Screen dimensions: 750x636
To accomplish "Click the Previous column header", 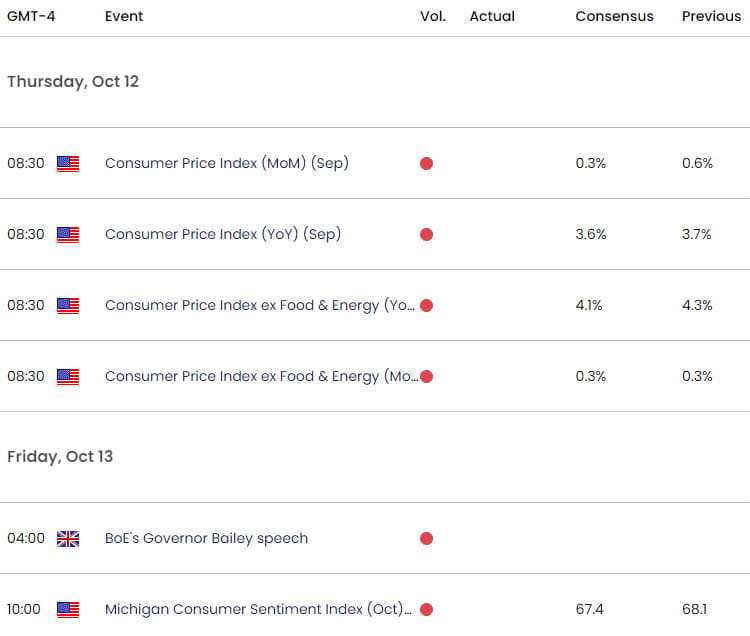I will click(x=711, y=16).
